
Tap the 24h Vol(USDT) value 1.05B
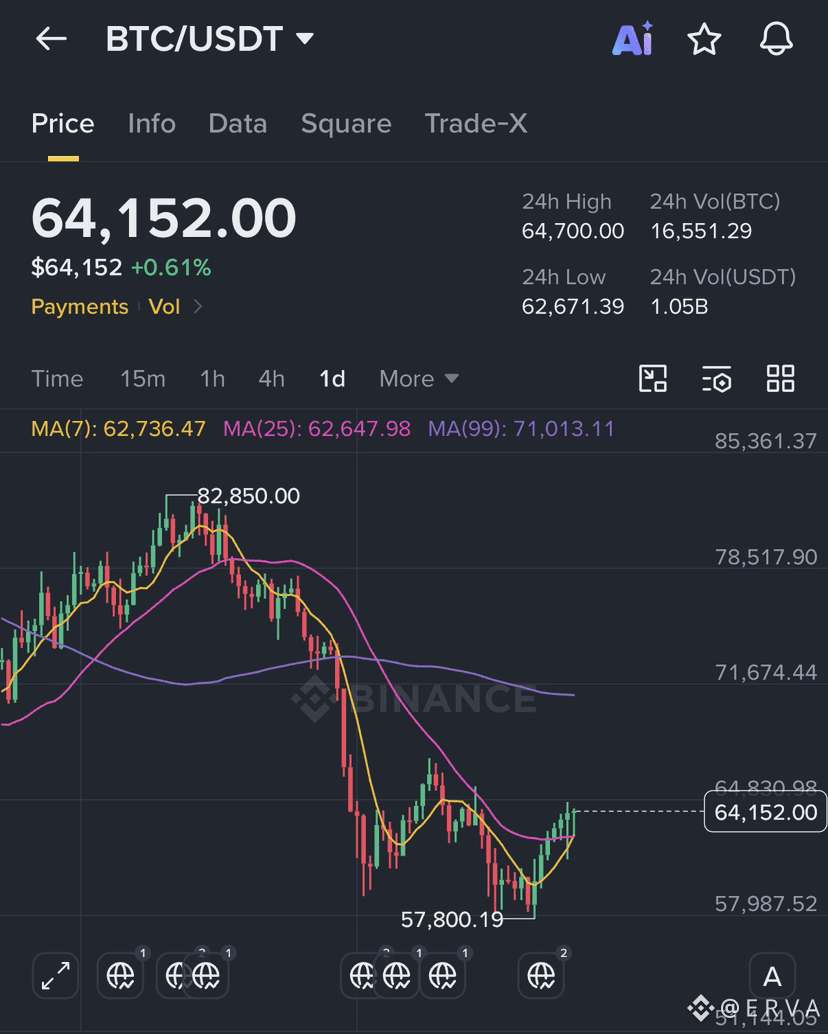679,307
